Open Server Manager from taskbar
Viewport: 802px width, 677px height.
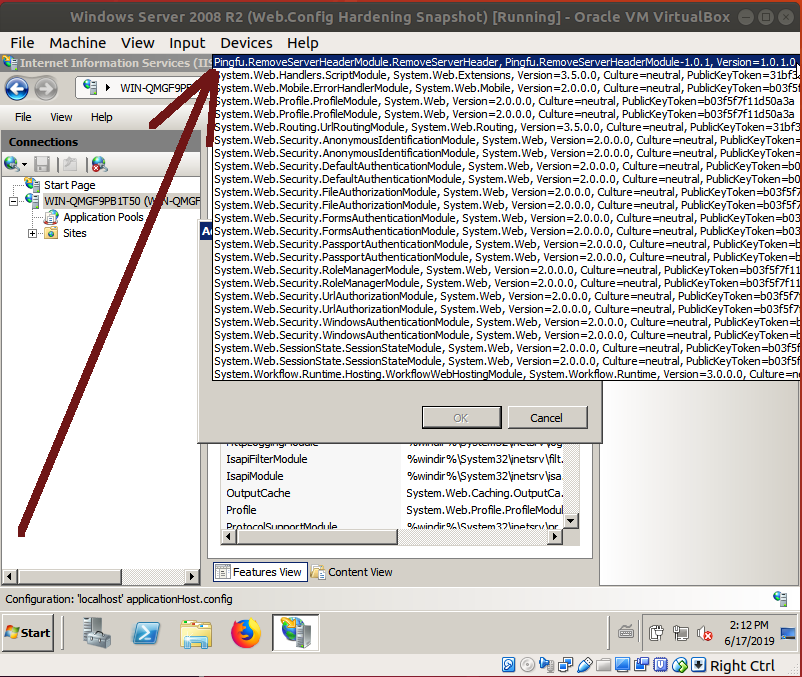97,633
